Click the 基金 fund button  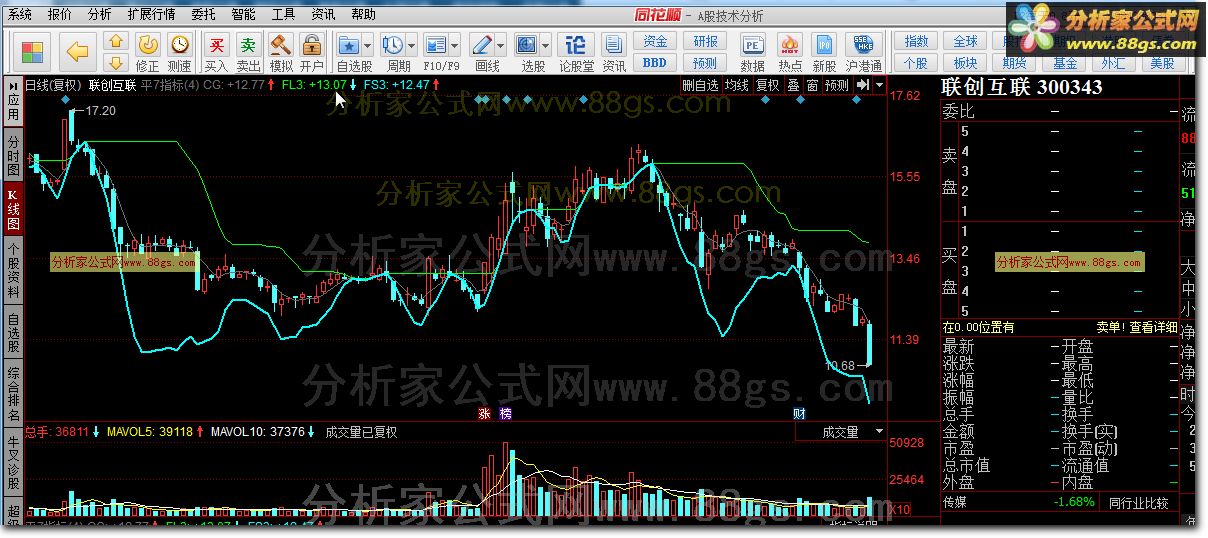tap(1064, 62)
